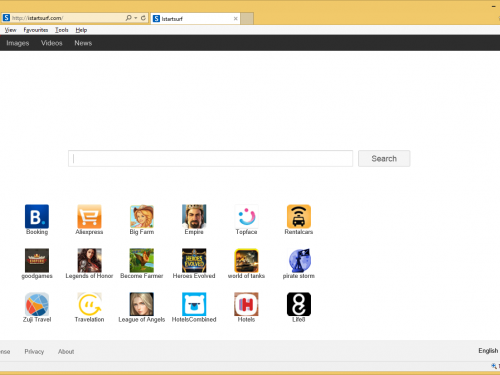500x375 pixels.
Task: Open the pirate storm icon
Action: [299, 260]
